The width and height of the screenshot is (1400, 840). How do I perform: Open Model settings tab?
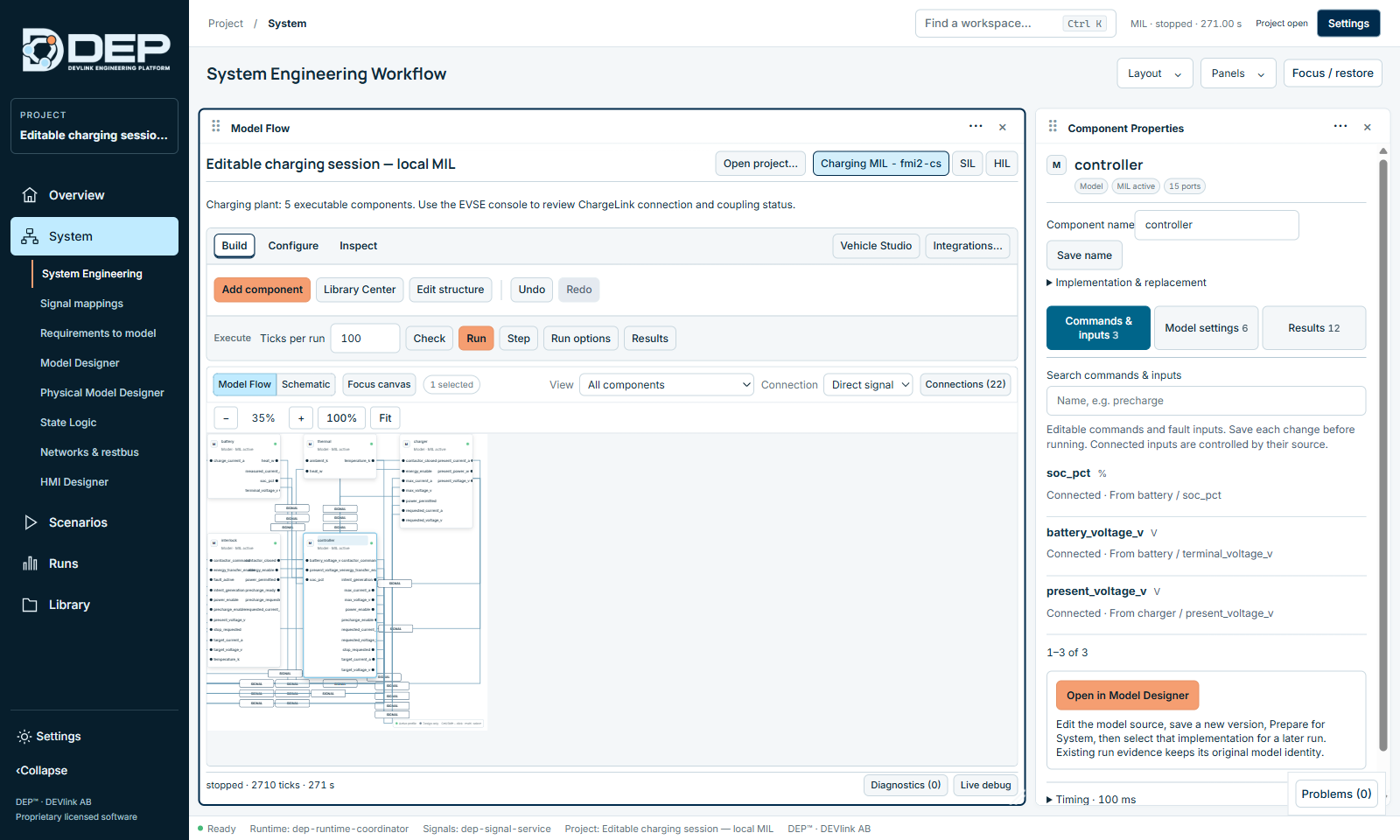(1207, 328)
